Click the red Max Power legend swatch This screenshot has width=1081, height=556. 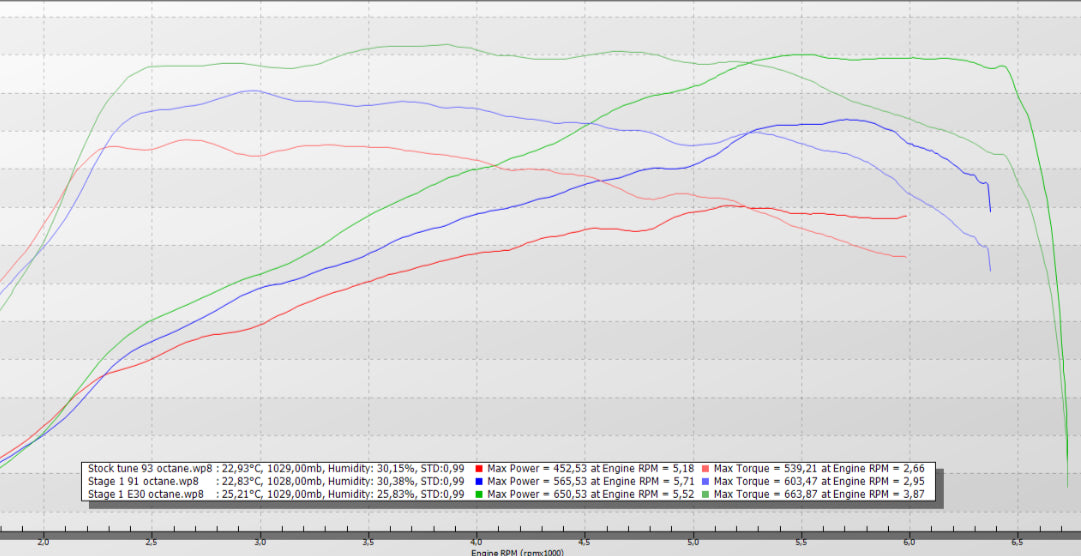click(479, 468)
